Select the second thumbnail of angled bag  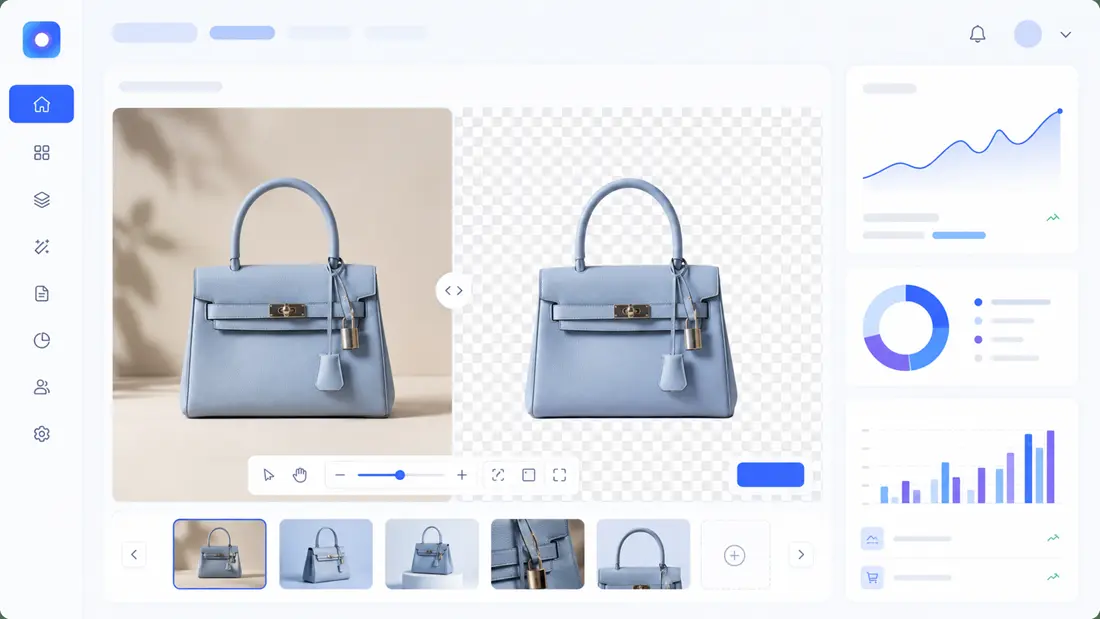click(326, 554)
